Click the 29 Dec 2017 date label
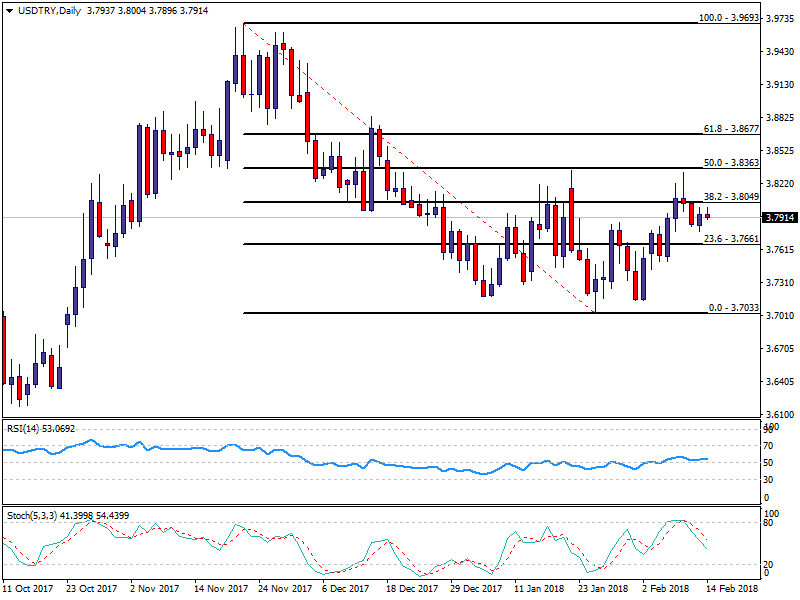Viewport: 800px width, 600px height. 477,590
